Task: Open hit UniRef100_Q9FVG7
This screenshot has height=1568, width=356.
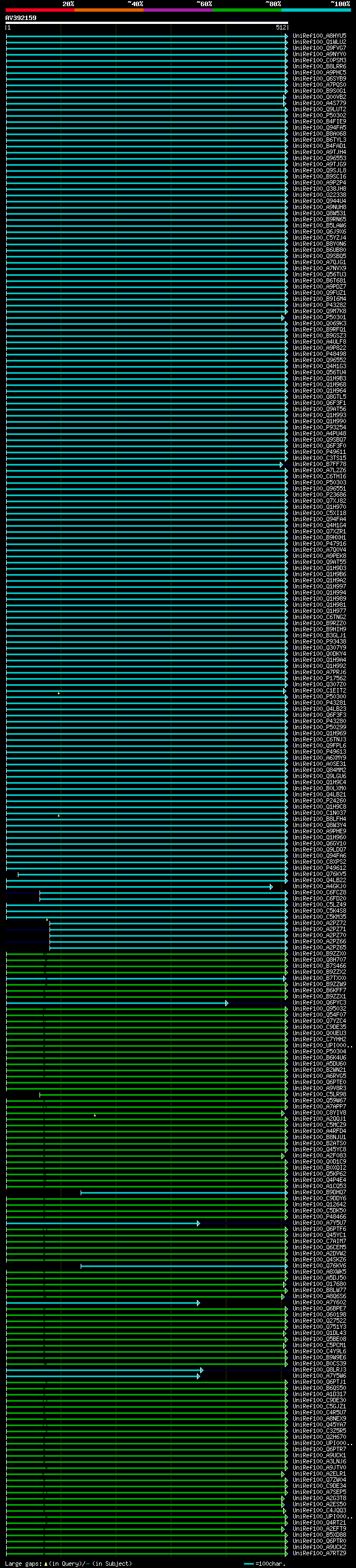Action: point(319,48)
